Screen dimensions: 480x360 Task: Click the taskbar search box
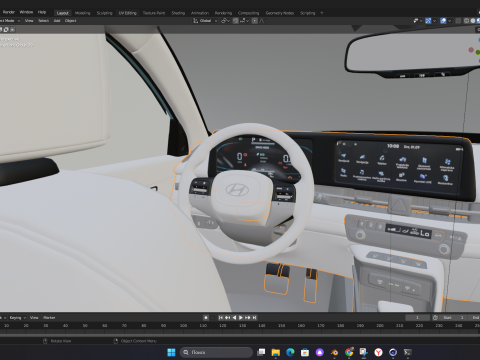click(x=216, y=352)
